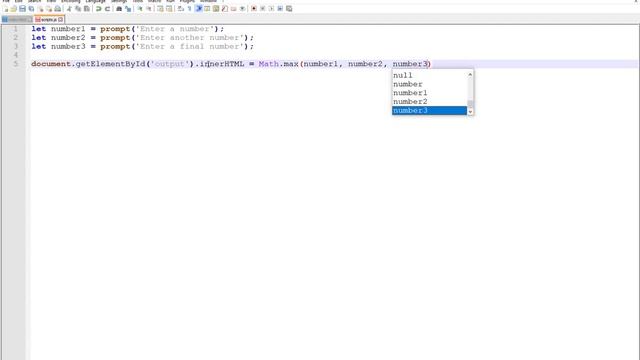Viewport: 640px width, 360px height.
Task: Open Find with the binoculars icon
Action: (119, 9)
